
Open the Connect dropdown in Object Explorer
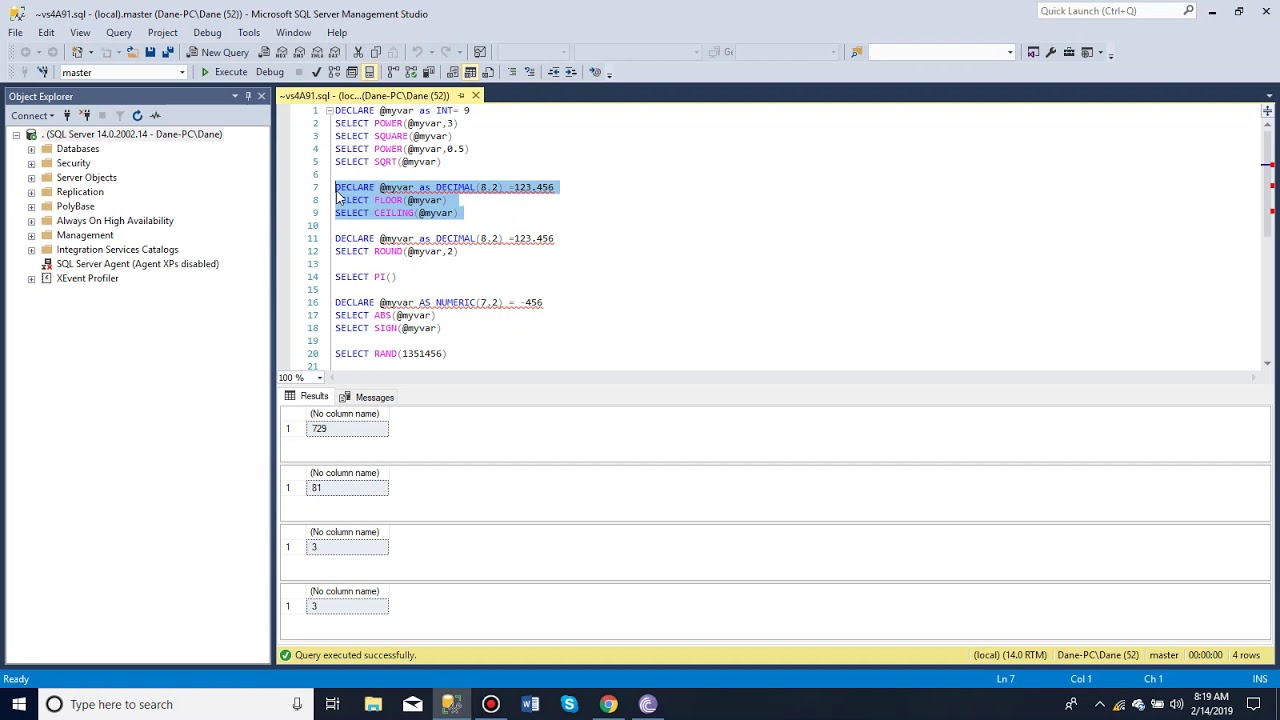point(32,116)
